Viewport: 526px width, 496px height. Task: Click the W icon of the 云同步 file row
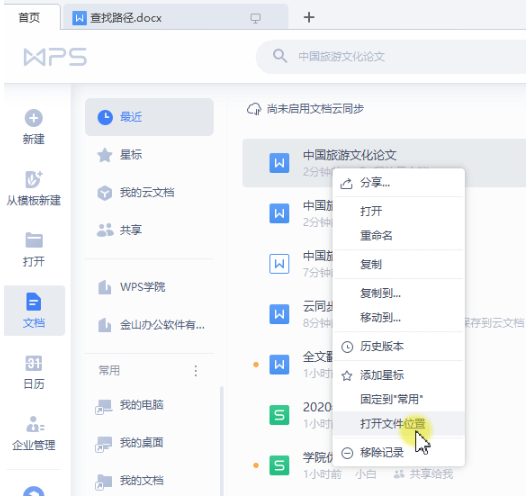tap(279, 314)
